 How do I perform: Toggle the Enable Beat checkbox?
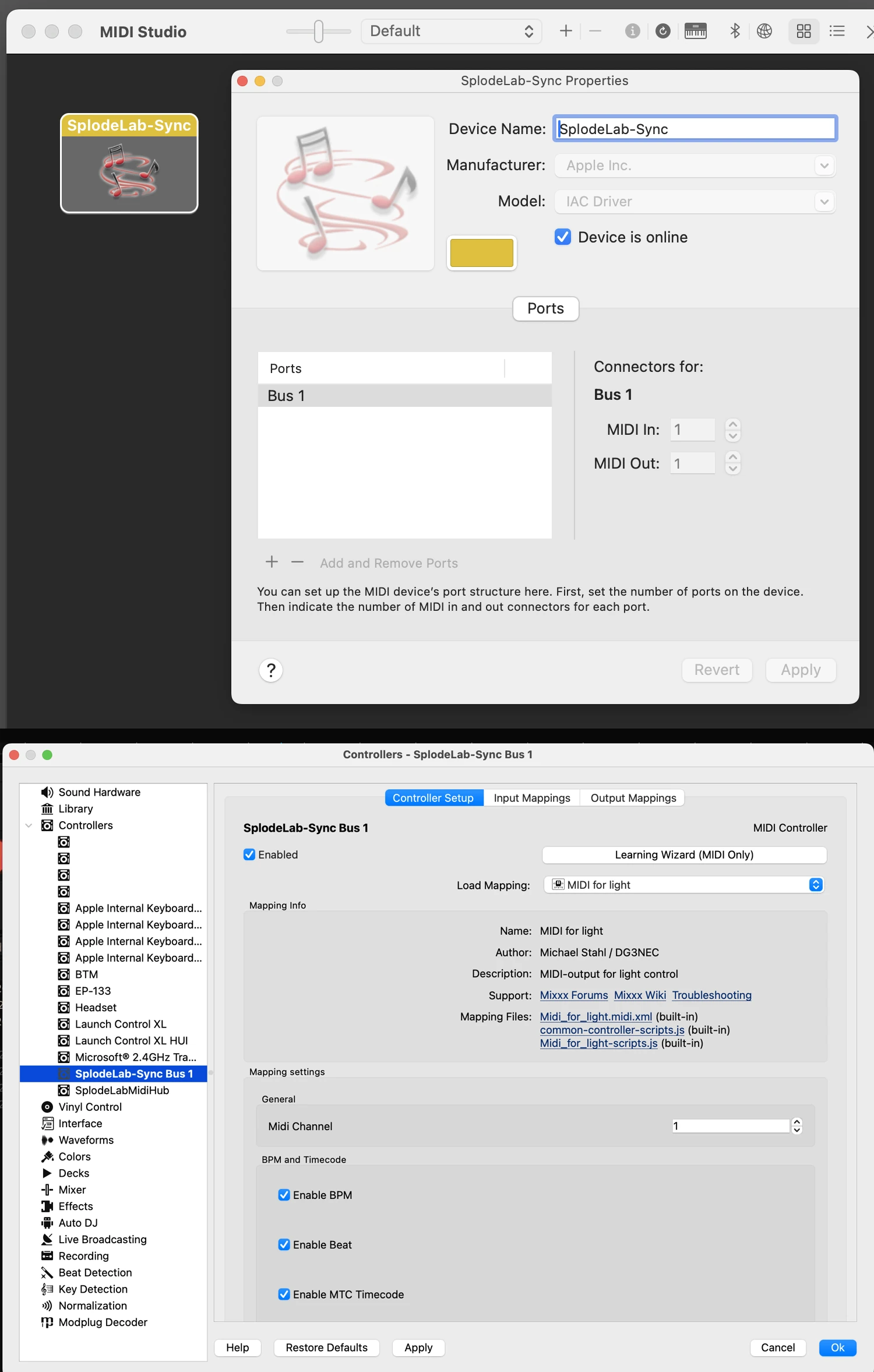pos(284,1244)
